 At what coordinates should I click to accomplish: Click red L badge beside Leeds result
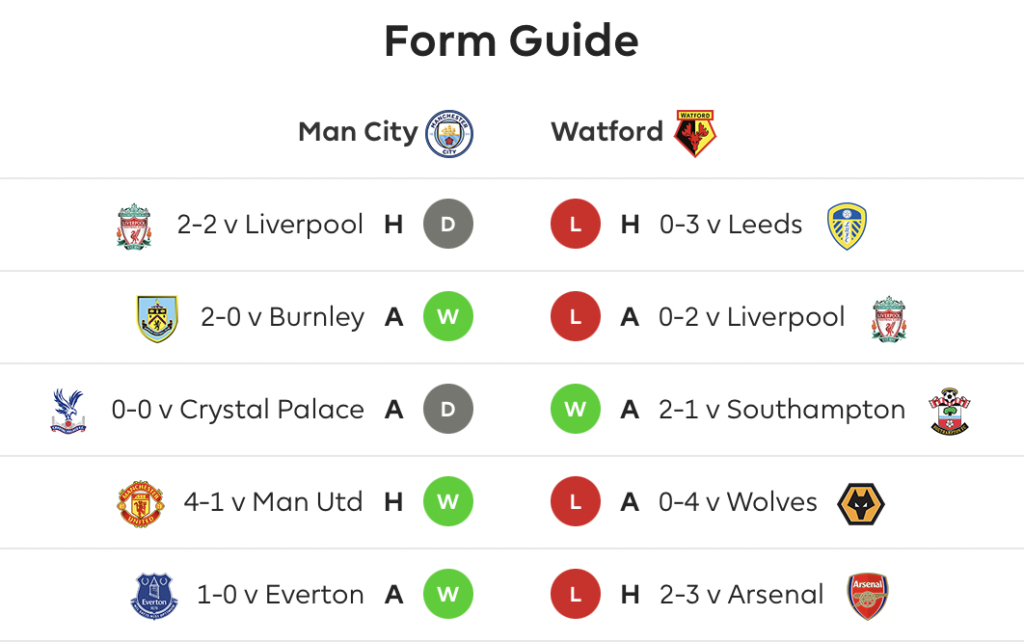click(575, 224)
